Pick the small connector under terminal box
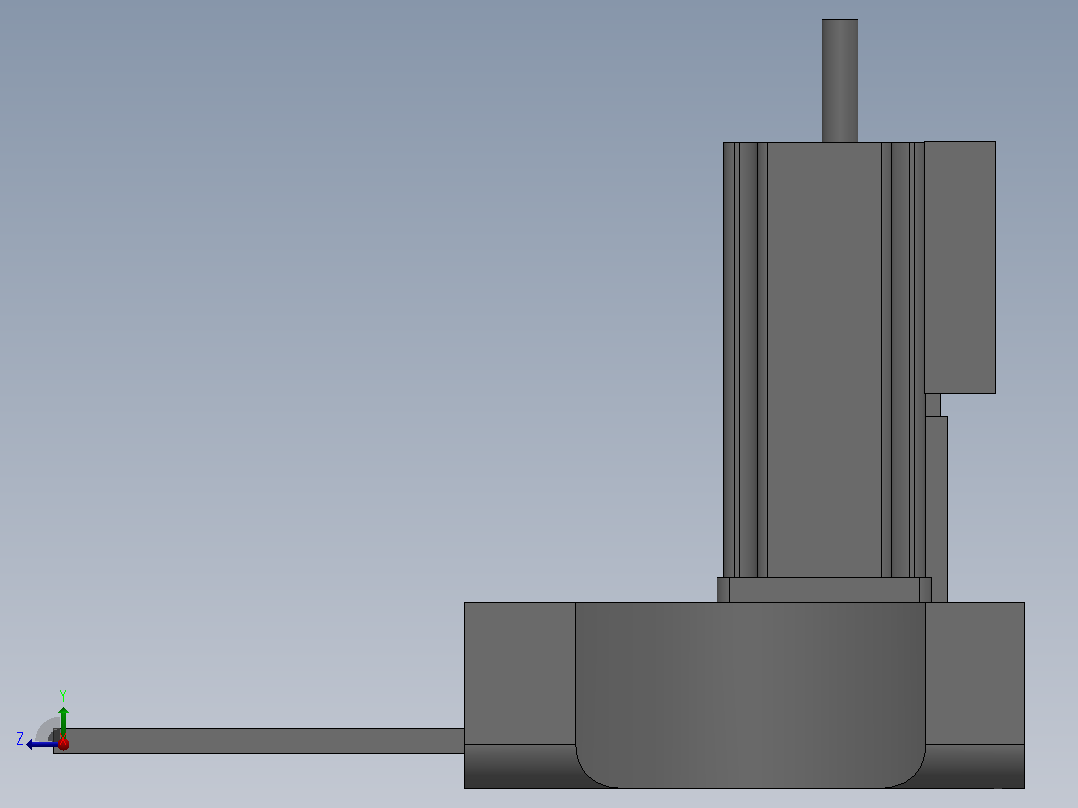The height and width of the screenshot is (808, 1078). click(x=933, y=405)
